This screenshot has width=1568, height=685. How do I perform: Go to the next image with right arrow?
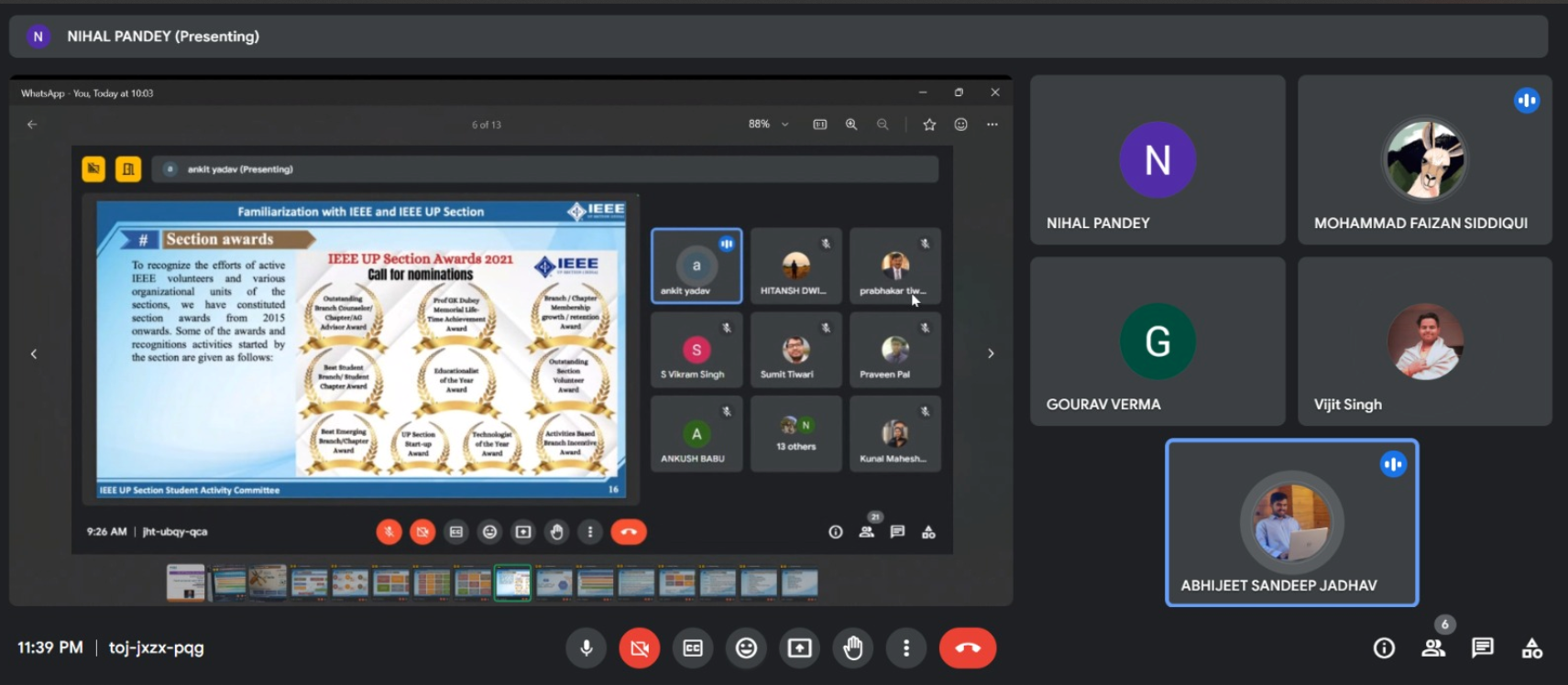991,353
